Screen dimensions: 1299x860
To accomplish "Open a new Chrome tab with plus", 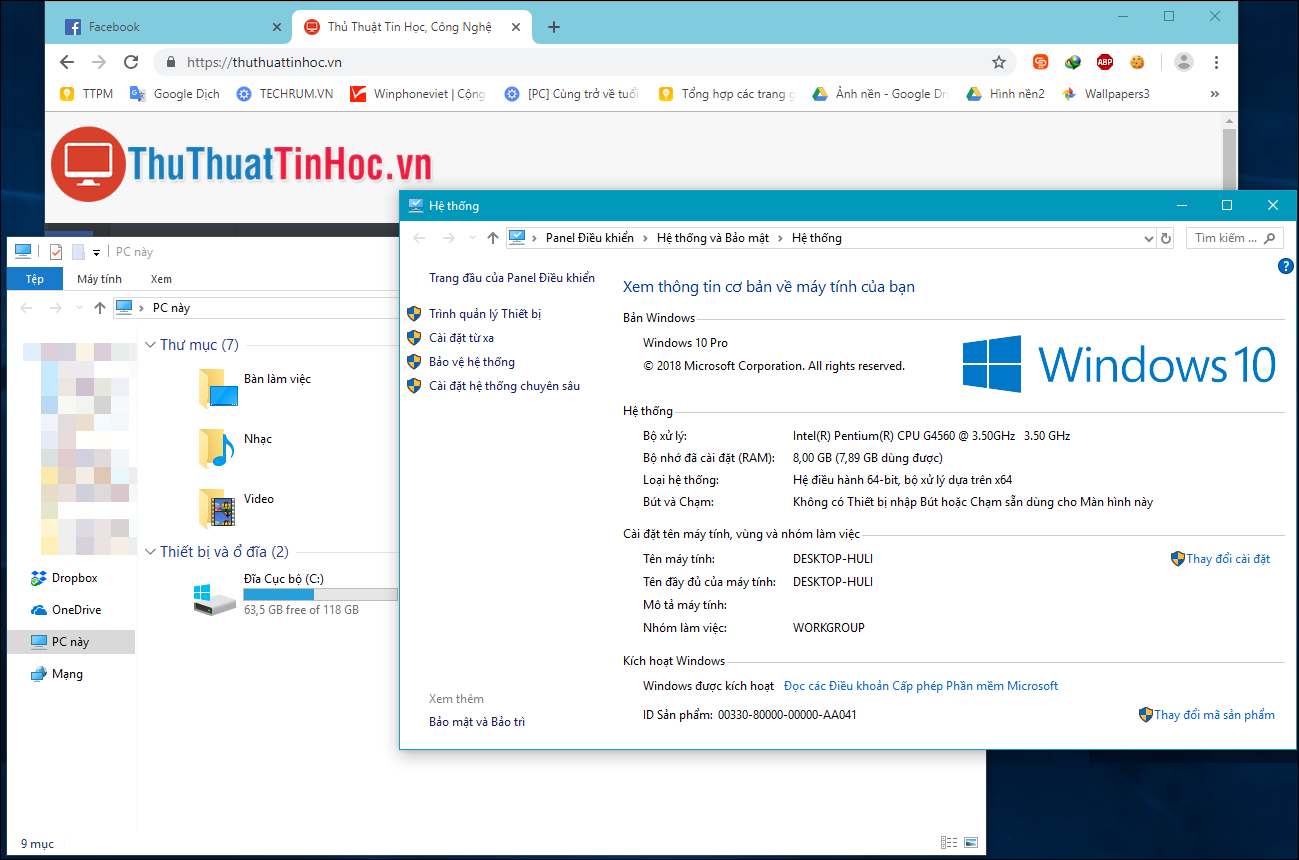I will click(x=554, y=27).
